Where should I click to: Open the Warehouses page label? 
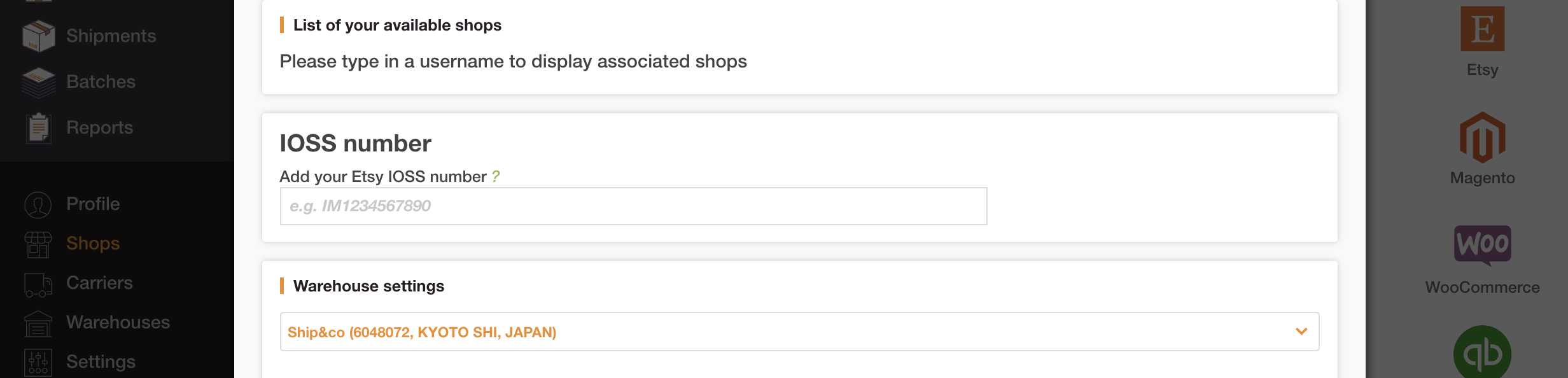(x=118, y=322)
